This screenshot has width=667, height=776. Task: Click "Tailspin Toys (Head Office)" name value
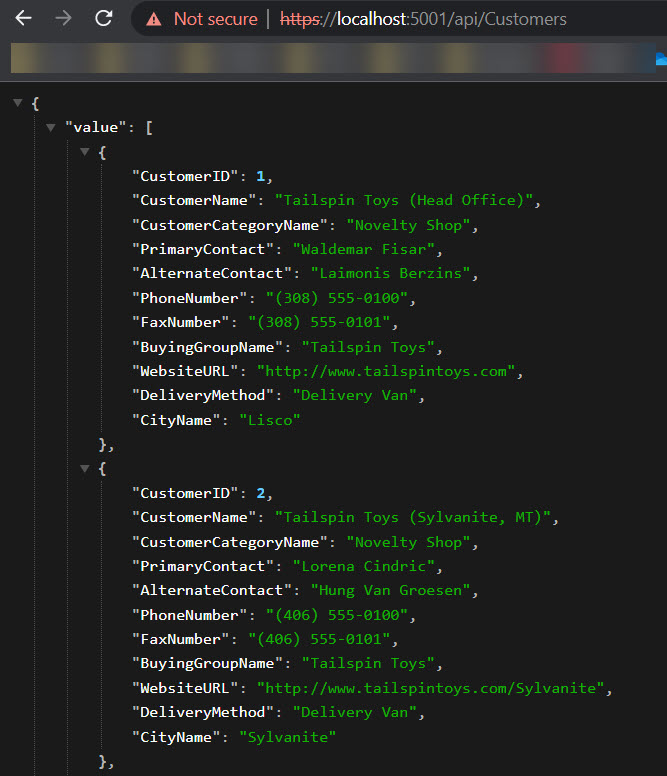(x=404, y=200)
